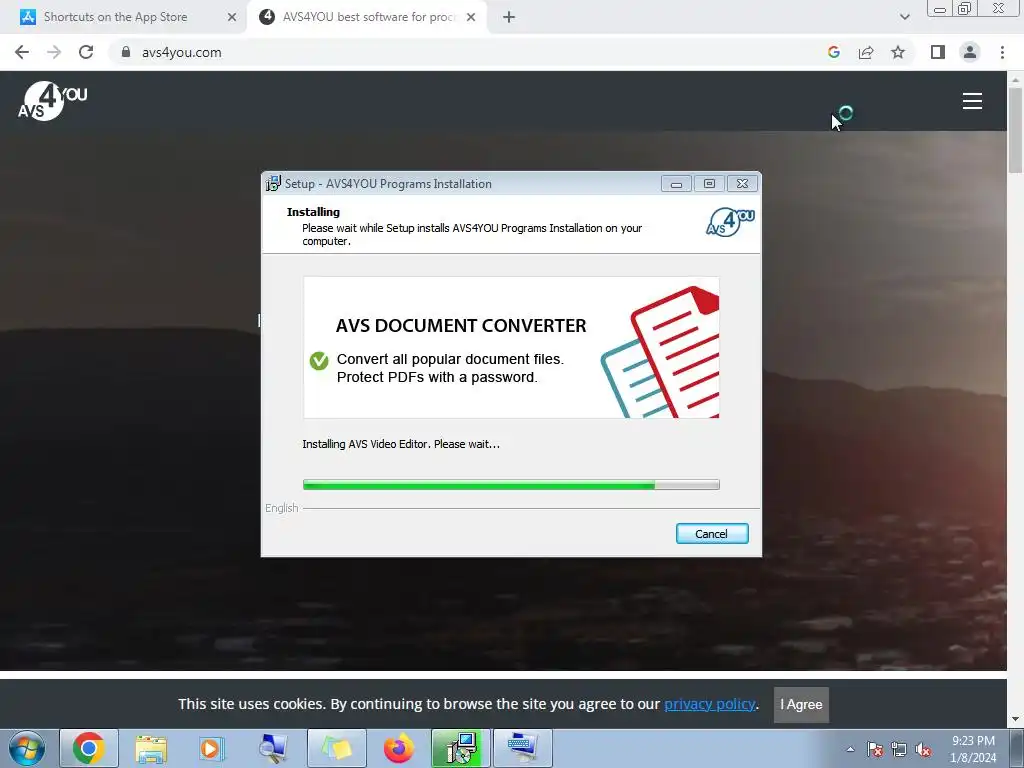Screen dimensions: 1024x768
Task: Open a new browser tab
Action: (x=509, y=18)
